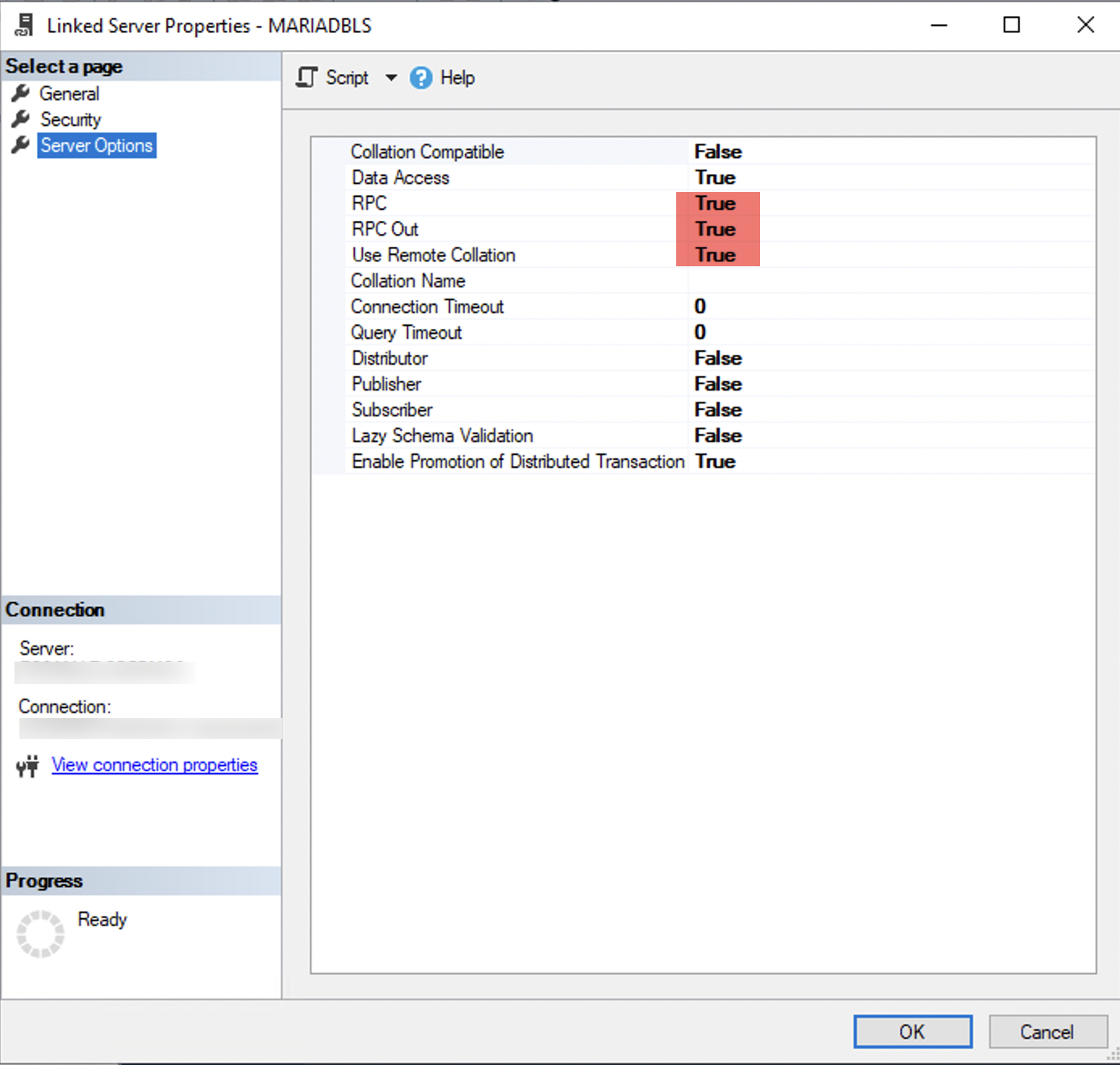1120x1065 pixels.
Task: Close the Linked Server Properties dialog
Action: coord(1085,25)
